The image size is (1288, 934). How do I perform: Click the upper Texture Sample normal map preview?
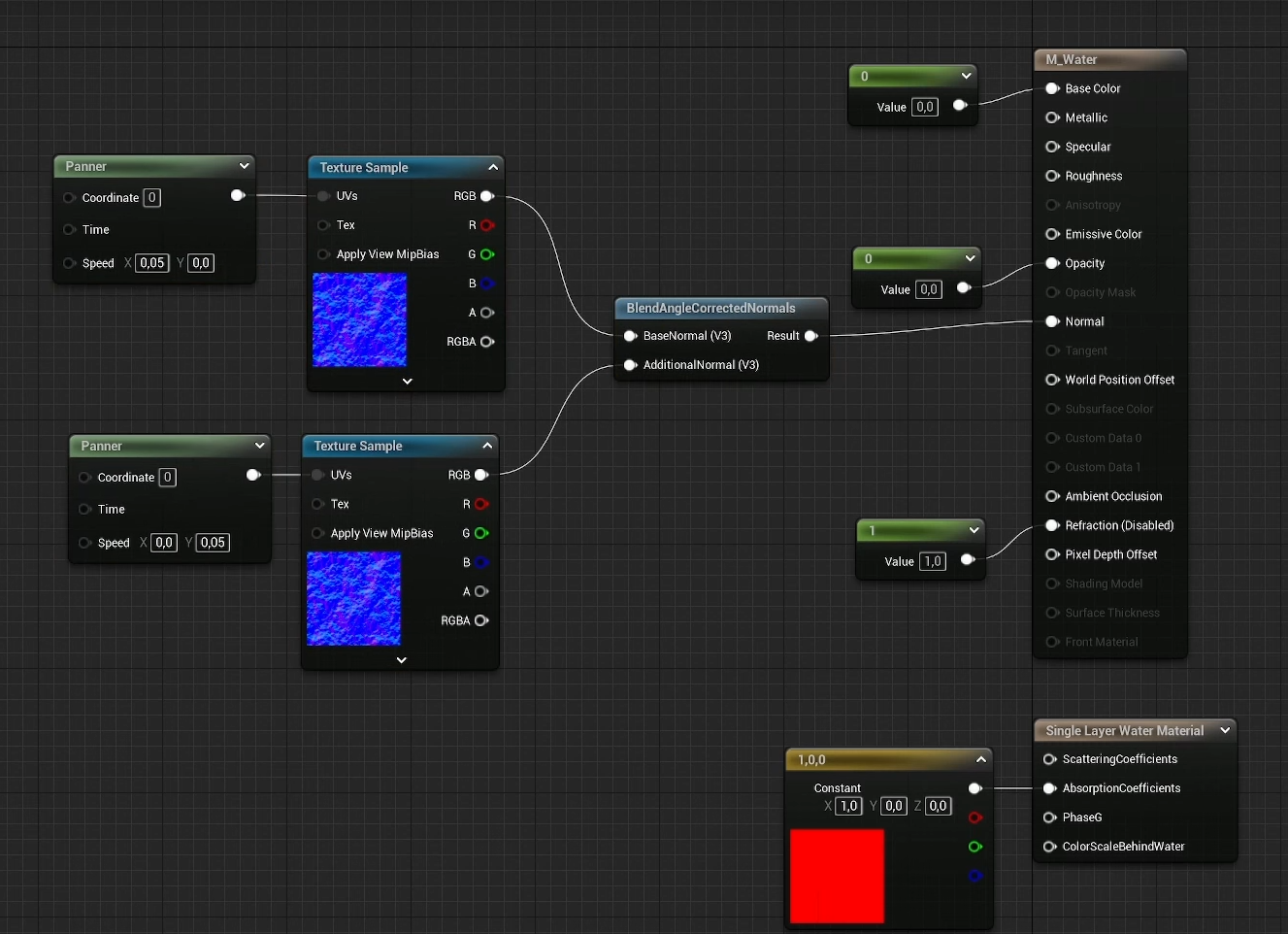(x=359, y=319)
